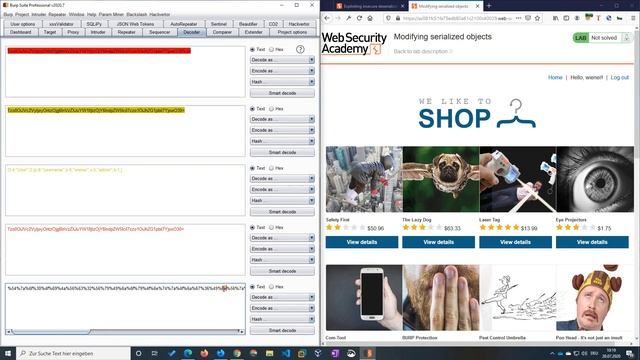Open 'Decode as' dropdown in first panel
This screenshot has width=640, height=360.
[282, 60]
